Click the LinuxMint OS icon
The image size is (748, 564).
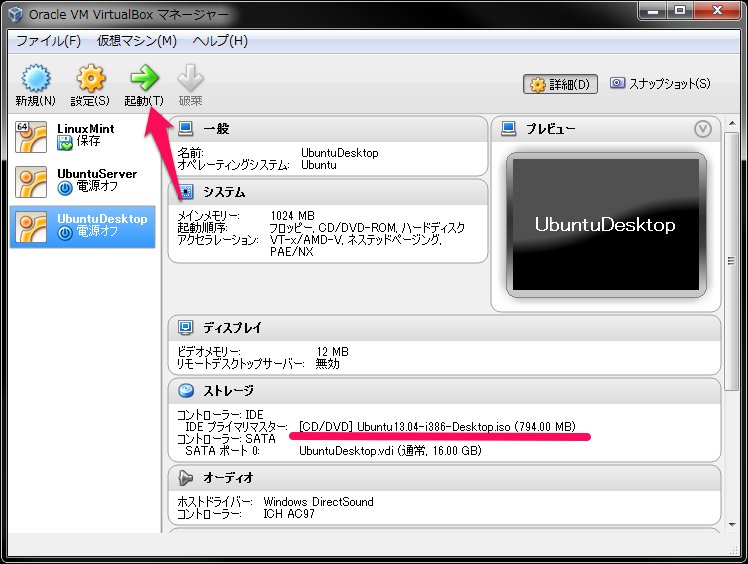[x=31, y=136]
